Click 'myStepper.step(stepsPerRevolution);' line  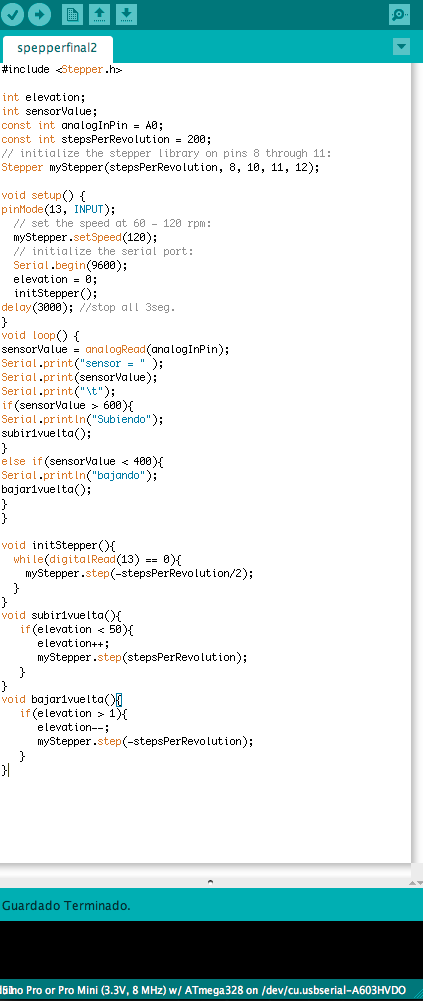point(142,658)
